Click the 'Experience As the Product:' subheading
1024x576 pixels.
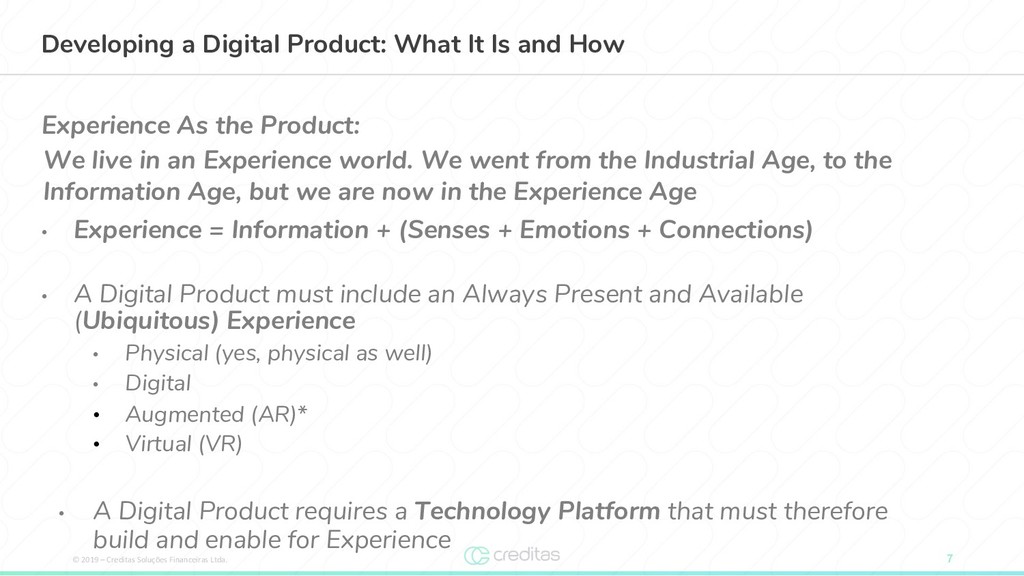201,125
